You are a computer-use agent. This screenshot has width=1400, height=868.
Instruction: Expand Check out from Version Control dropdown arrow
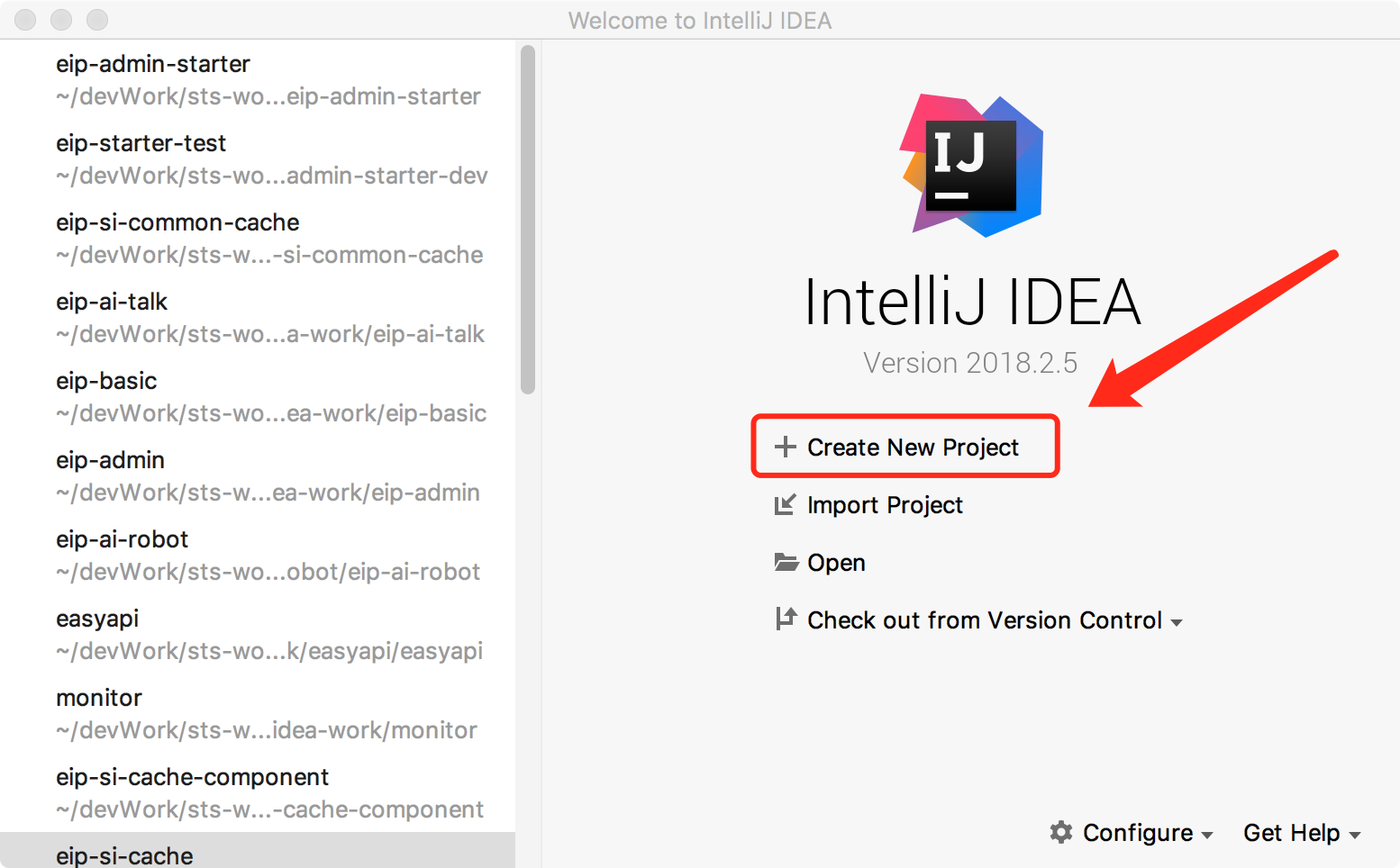tap(1177, 622)
